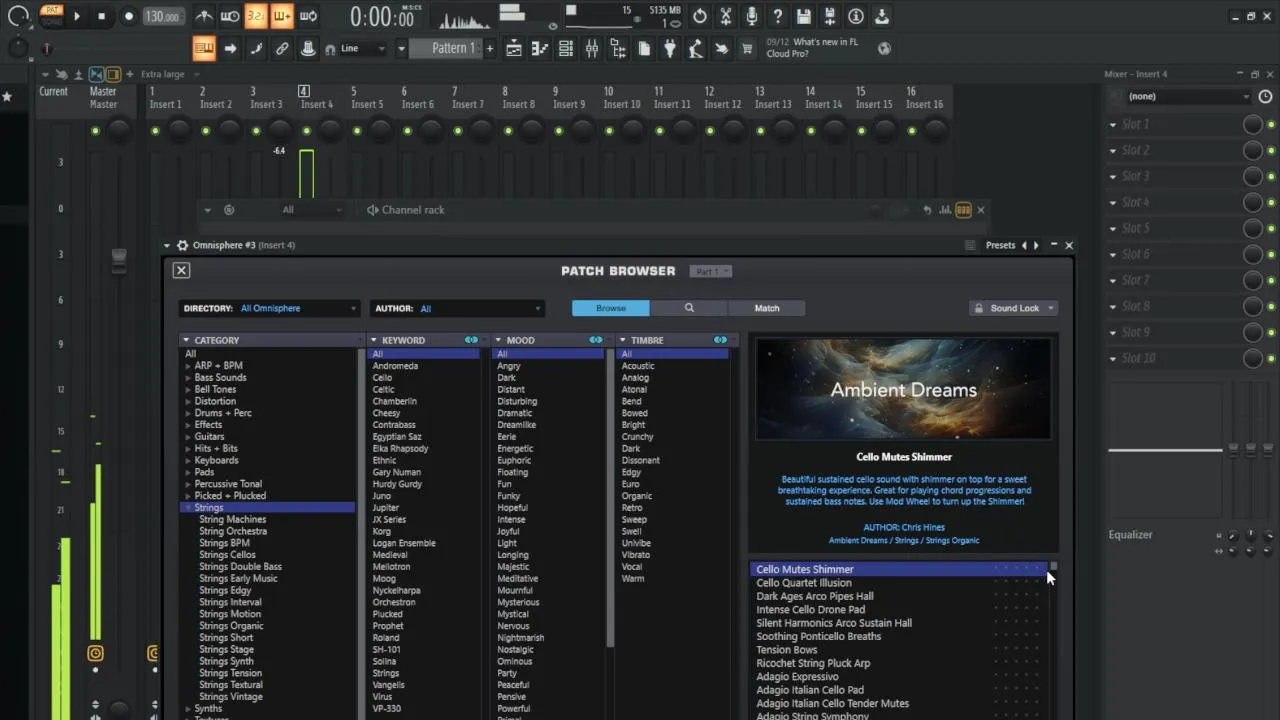Open the Part 1 dropdown

(x=711, y=271)
